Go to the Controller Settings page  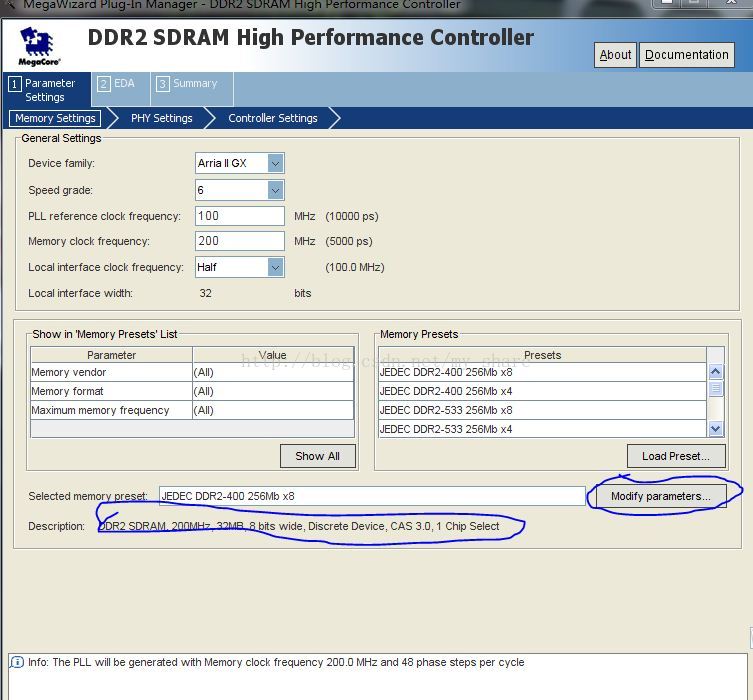coord(273,118)
